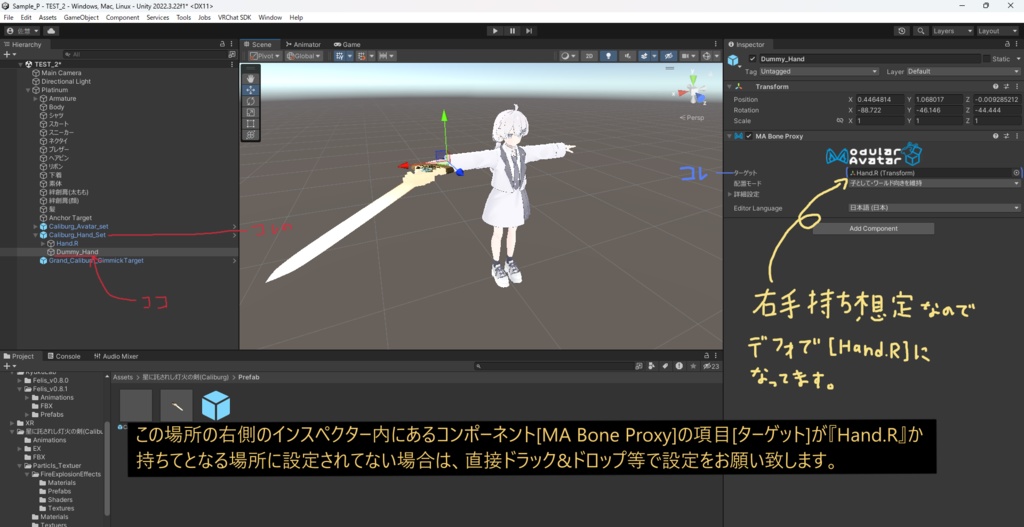The image size is (1024, 527).
Task: Click the Position X value field
Action: coord(880,99)
